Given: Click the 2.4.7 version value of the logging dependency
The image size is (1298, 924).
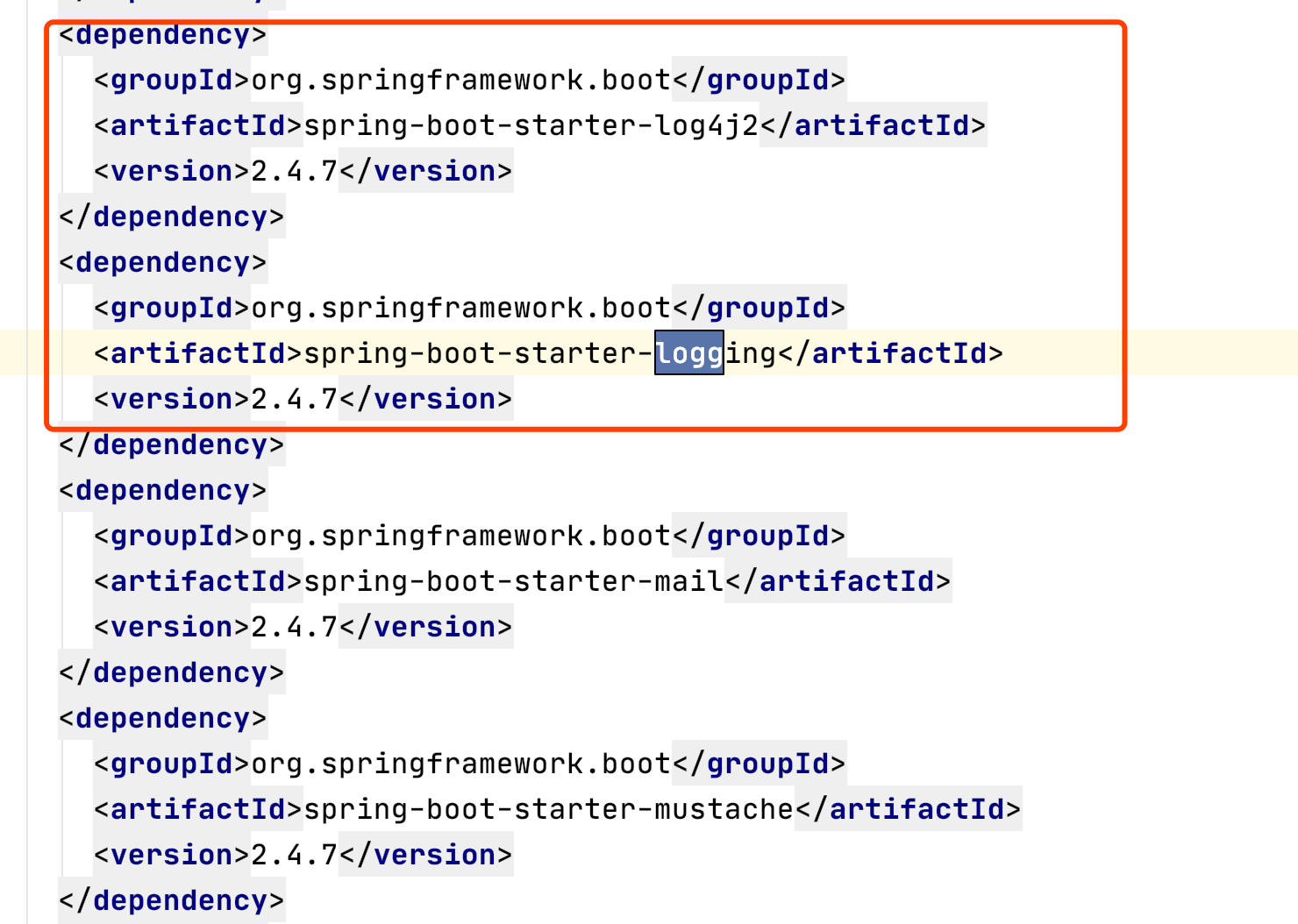Looking at the screenshot, I should (x=295, y=399).
